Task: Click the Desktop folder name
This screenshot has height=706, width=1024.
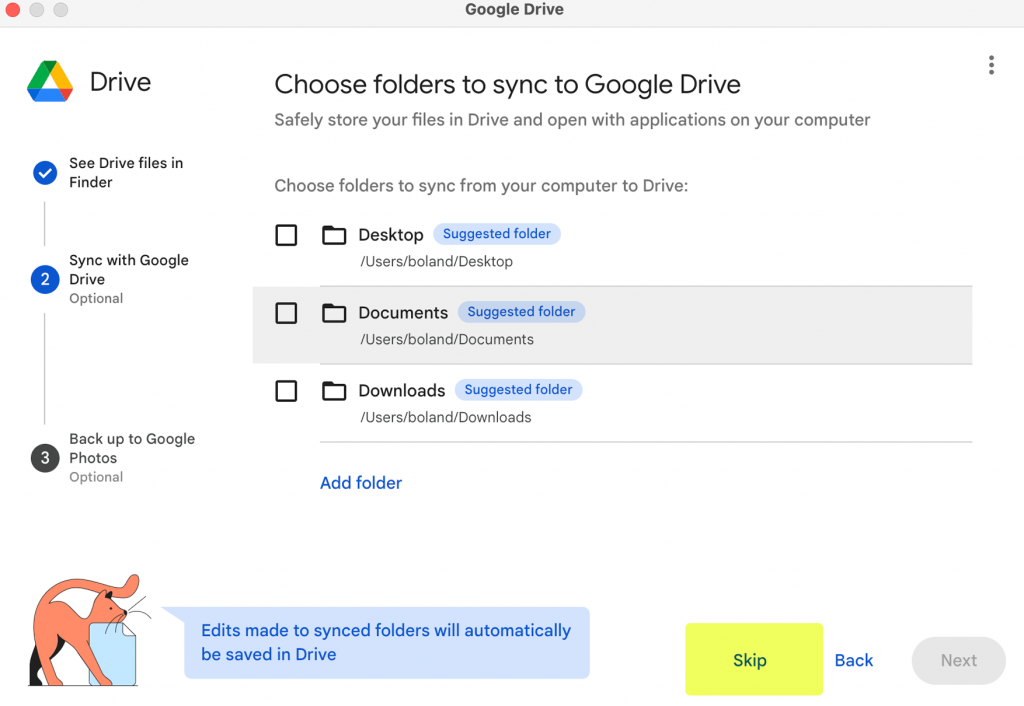Action: coord(391,235)
